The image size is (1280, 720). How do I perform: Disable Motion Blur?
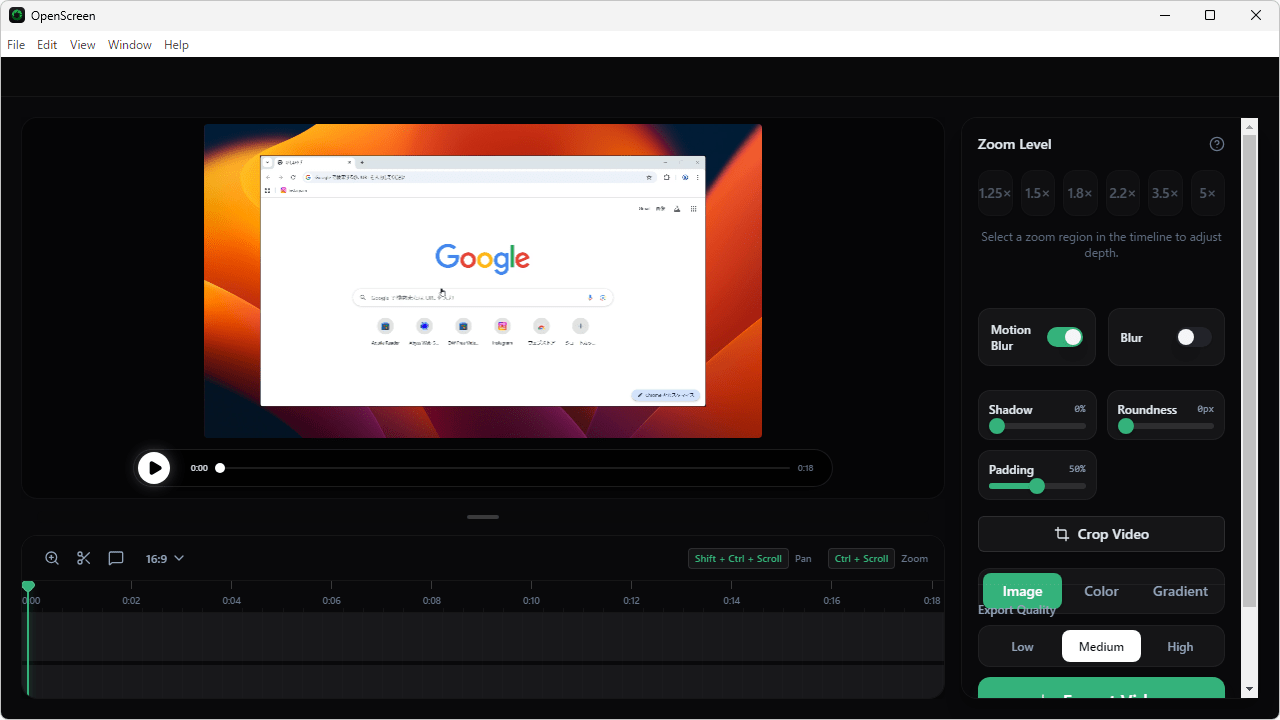tap(1065, 337)
